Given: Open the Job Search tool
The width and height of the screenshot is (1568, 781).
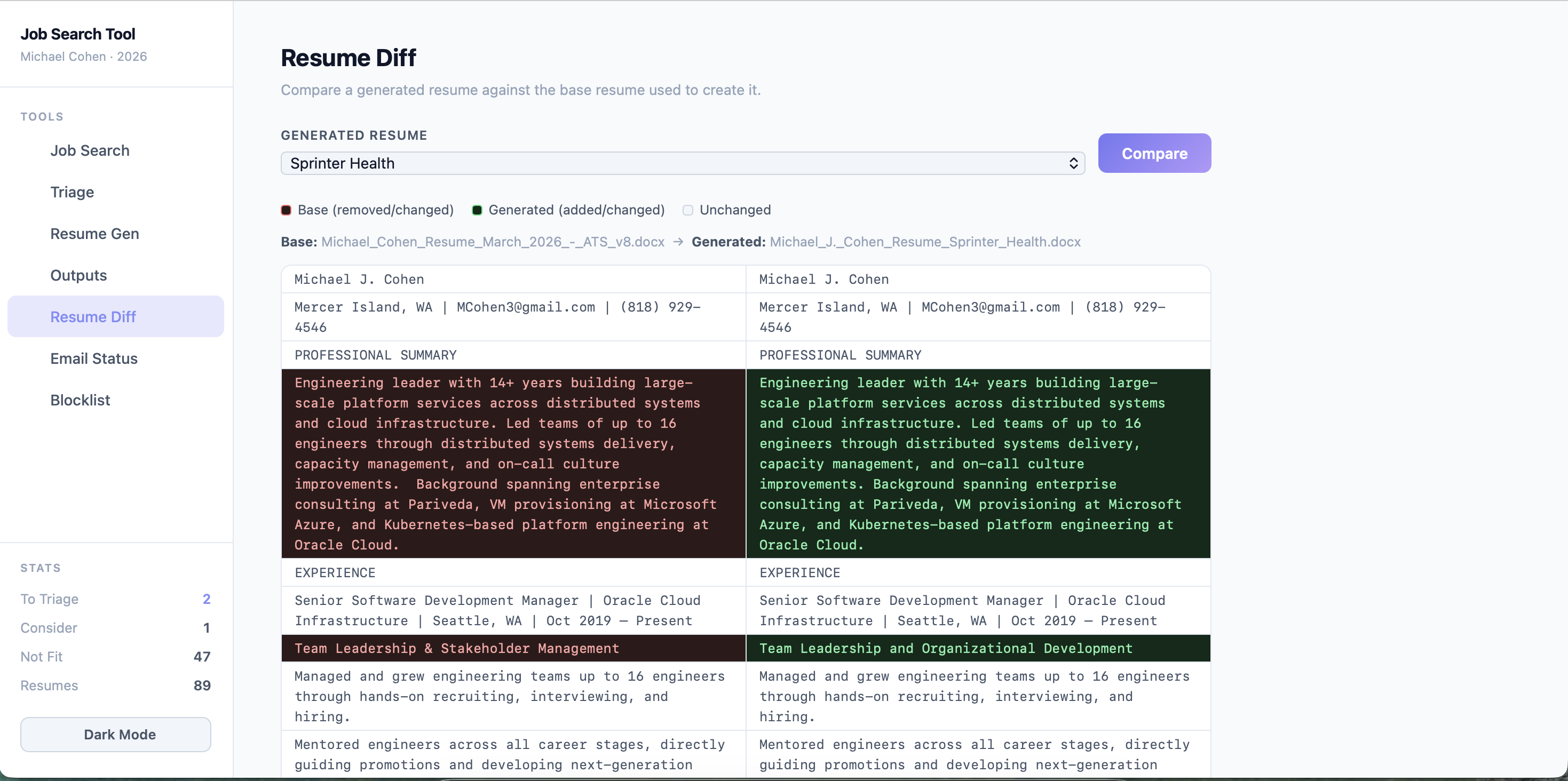Looking at the screenshot, I should tap(90, 150).
